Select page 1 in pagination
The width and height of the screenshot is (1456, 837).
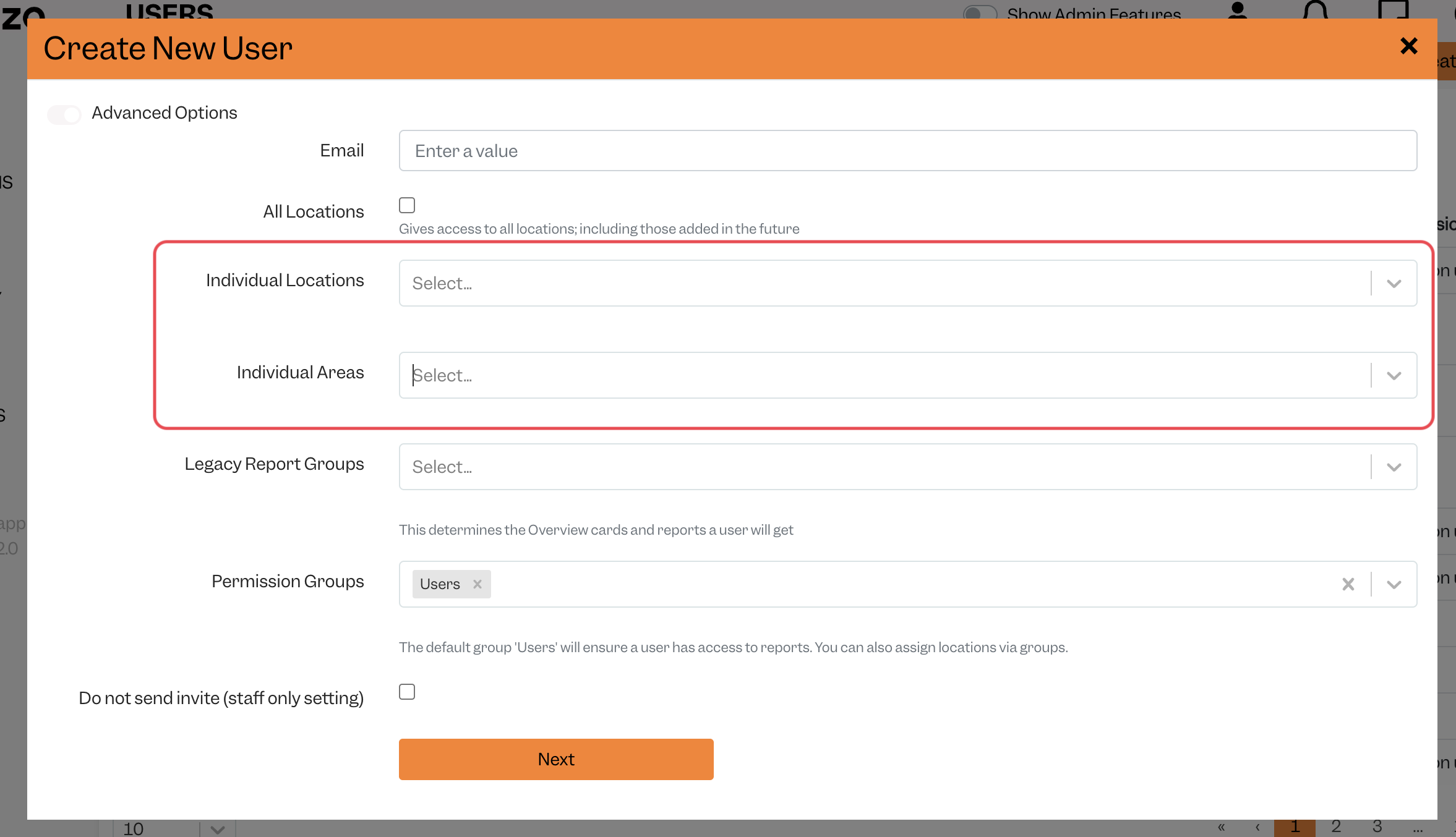pyautogui.click(x=1295, y=827)
